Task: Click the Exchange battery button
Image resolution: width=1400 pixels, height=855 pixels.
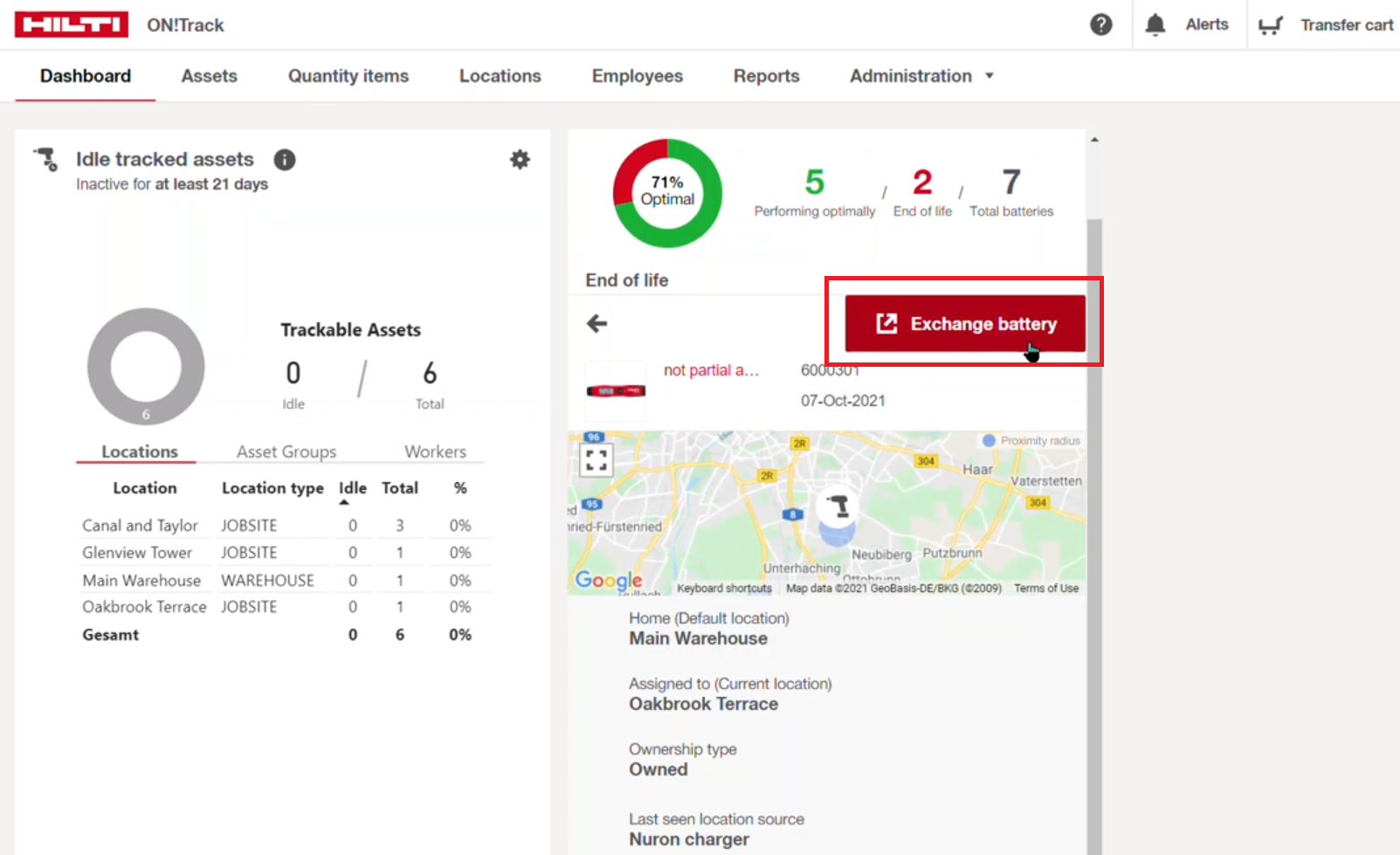Action: (x=965, y=324)
